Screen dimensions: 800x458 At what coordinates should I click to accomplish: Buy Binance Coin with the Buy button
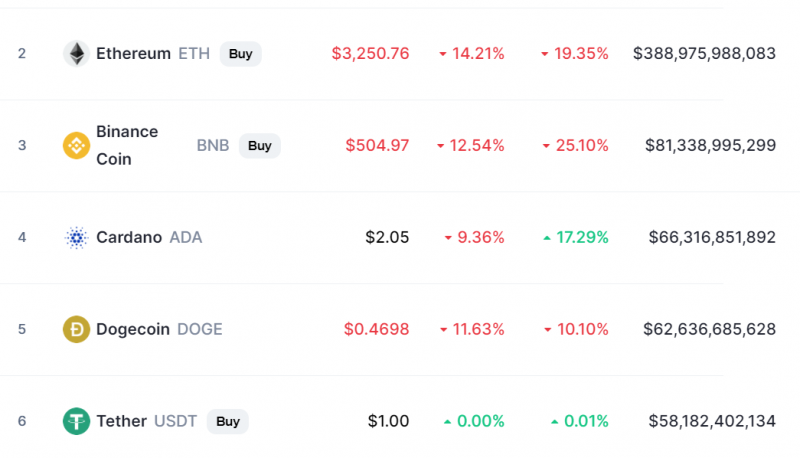point(259,145)
